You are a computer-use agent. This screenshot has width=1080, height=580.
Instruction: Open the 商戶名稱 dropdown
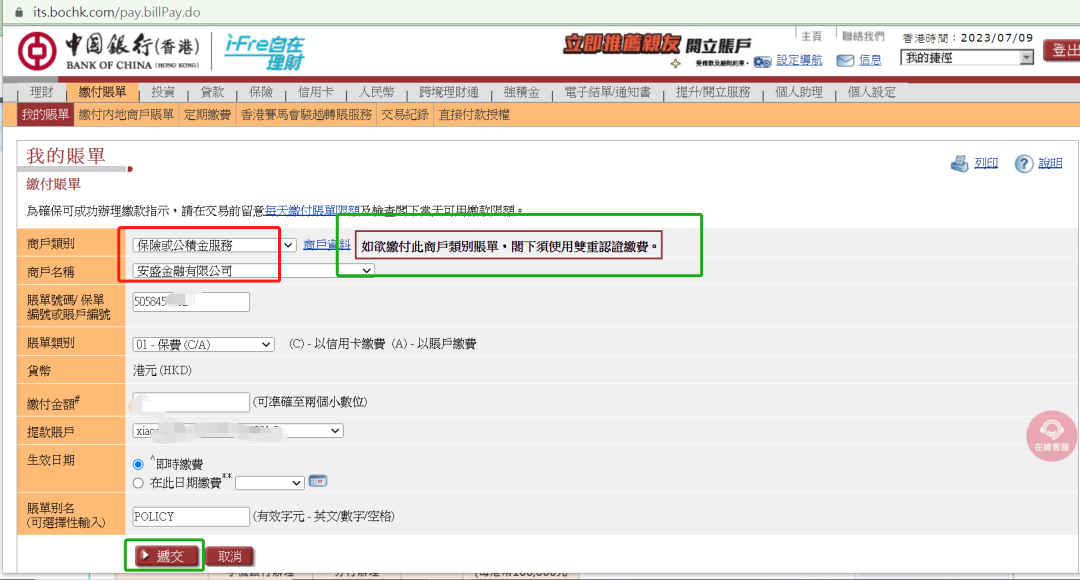point(253,271)
